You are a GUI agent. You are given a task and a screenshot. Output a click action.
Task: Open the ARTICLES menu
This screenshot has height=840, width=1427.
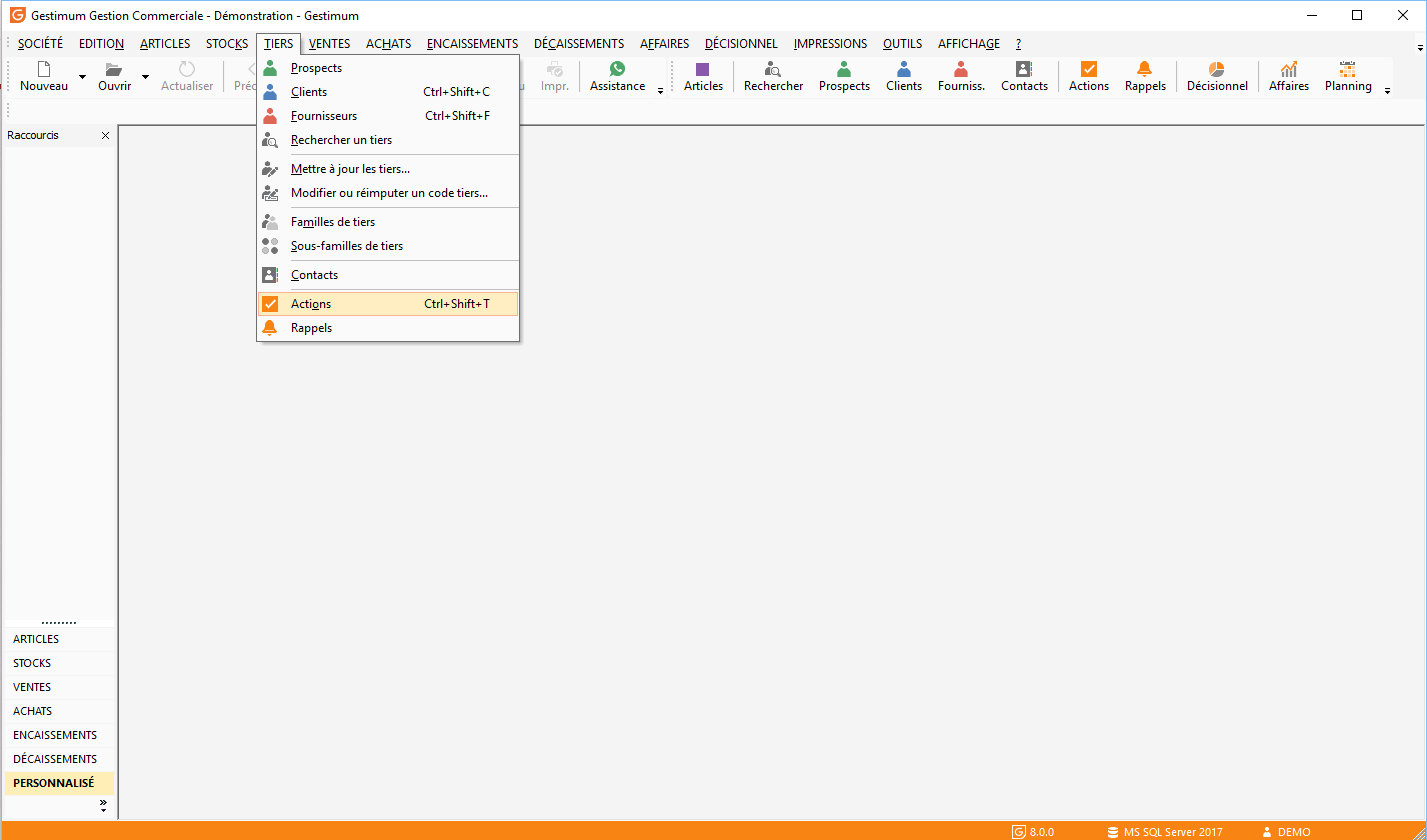point(165,44)
